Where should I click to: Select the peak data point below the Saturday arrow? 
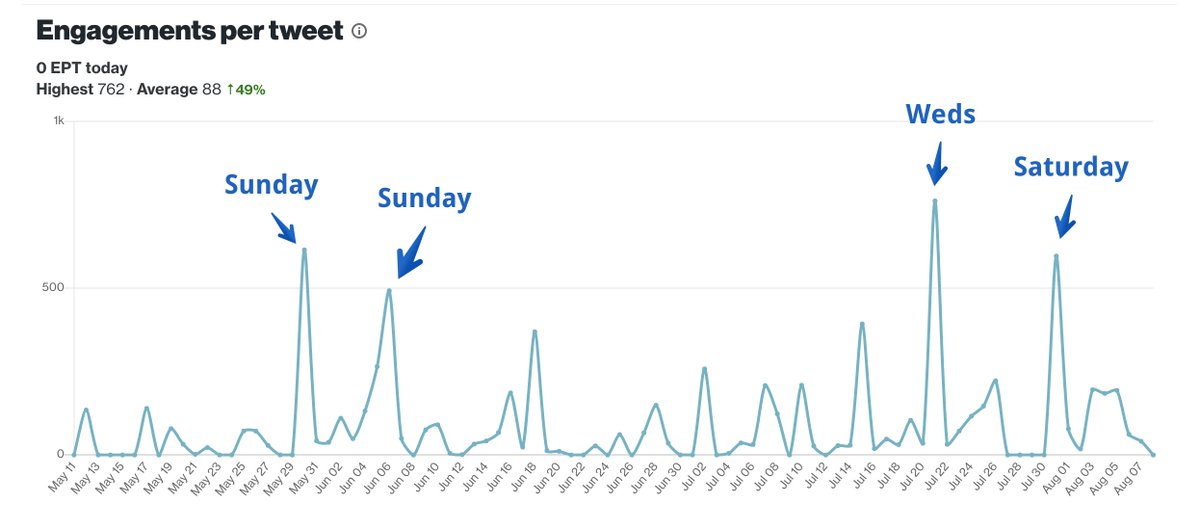point(1056,256)
